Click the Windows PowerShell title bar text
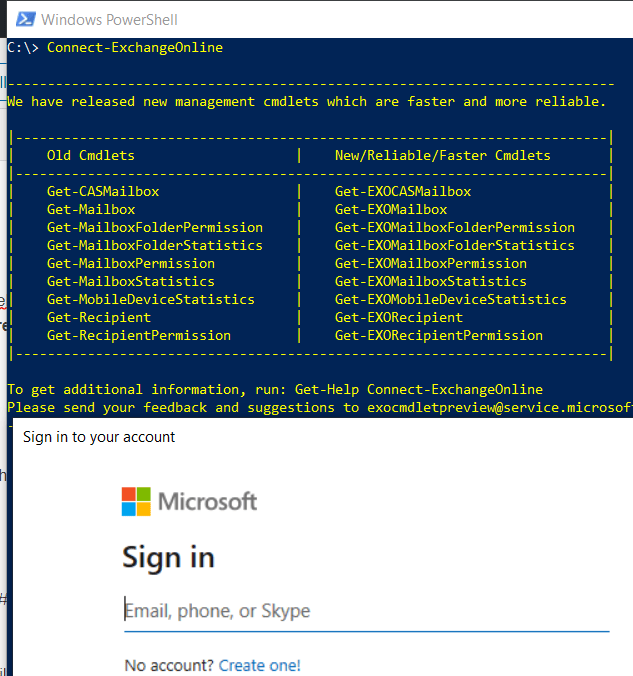The height and width of the screenshot is (676, 633). [x=110, y=19]
